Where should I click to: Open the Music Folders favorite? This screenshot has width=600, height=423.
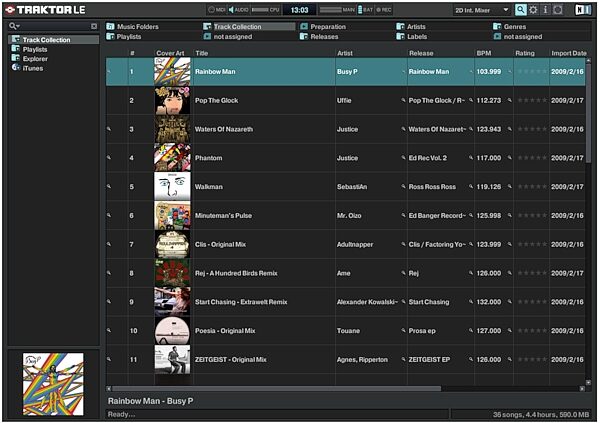pos(132,26)
